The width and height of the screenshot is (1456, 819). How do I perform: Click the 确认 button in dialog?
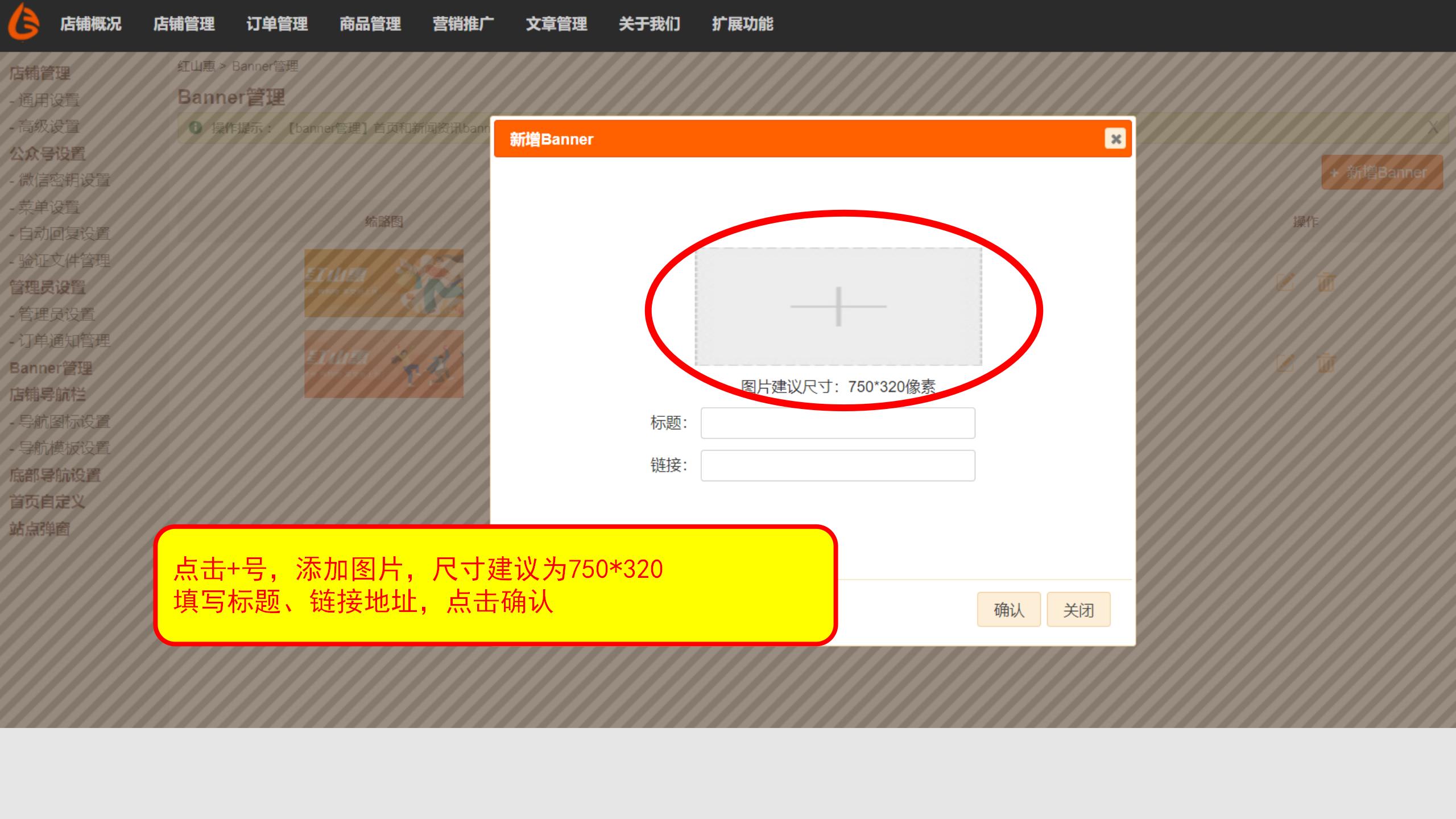1009,610
